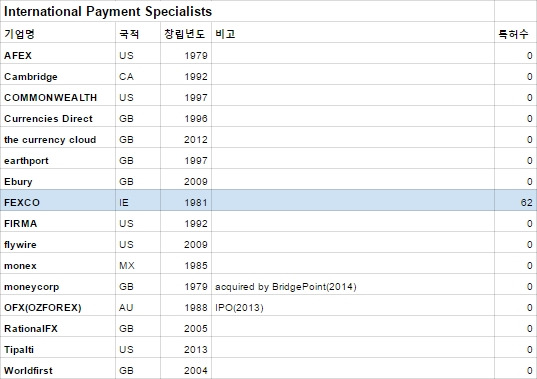Select the 비고 header cell
Image resolution: width=537 pixels, height=379 pixels.
[x=353, y=34]
